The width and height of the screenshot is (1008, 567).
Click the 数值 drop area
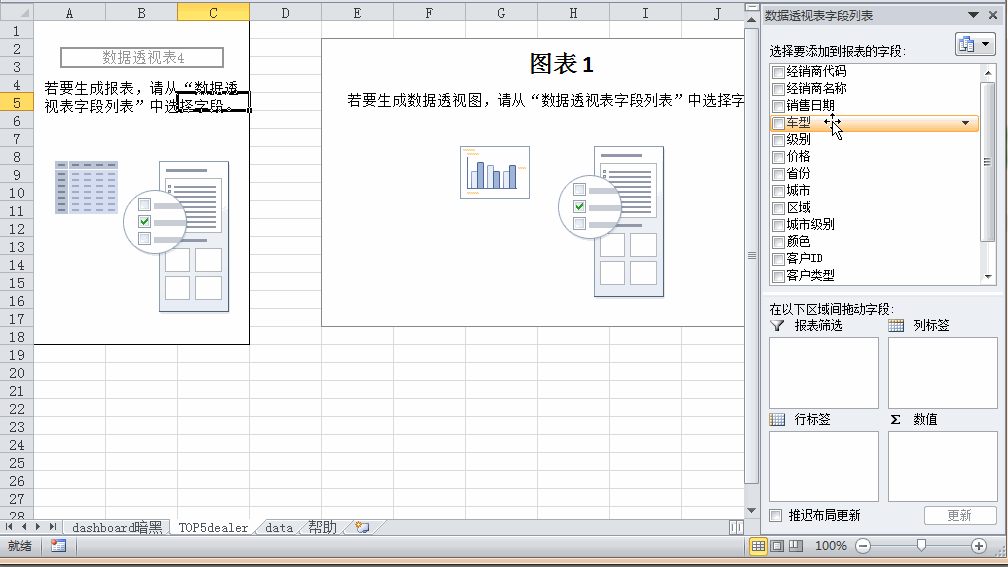(x=942, y=466)
